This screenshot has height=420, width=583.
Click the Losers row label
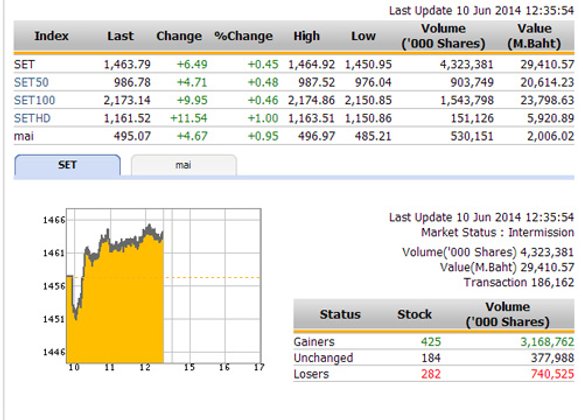click(x=311, y=374)
